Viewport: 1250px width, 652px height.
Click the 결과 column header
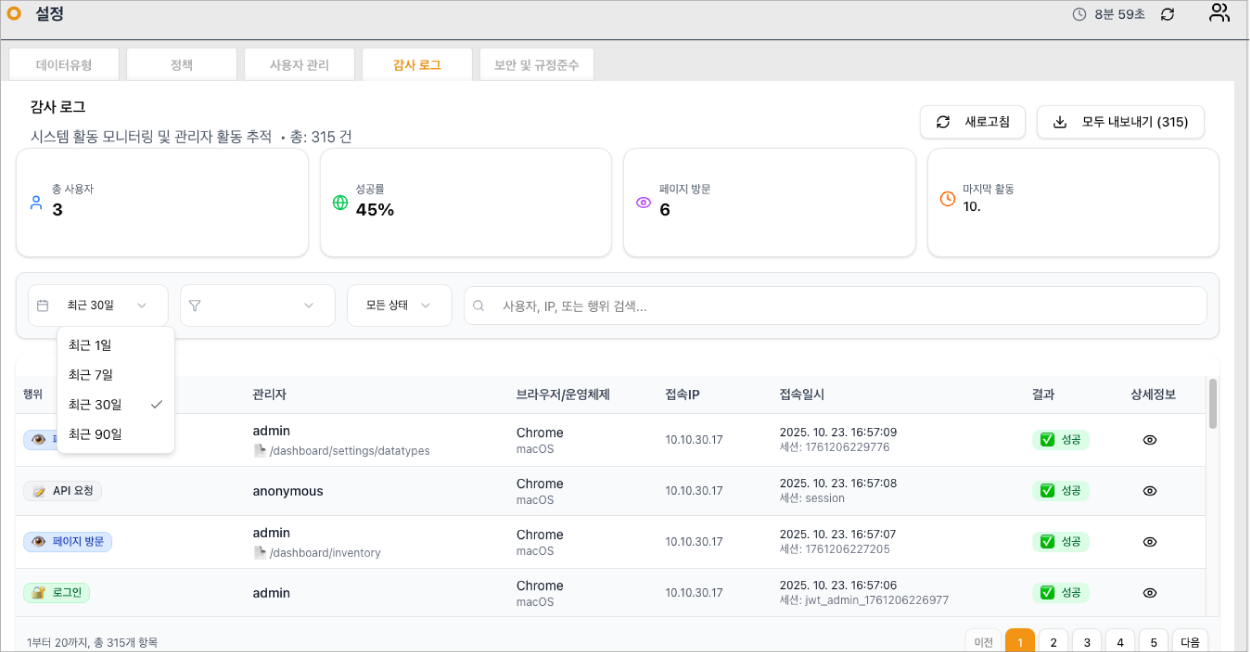coord(1043,394)
